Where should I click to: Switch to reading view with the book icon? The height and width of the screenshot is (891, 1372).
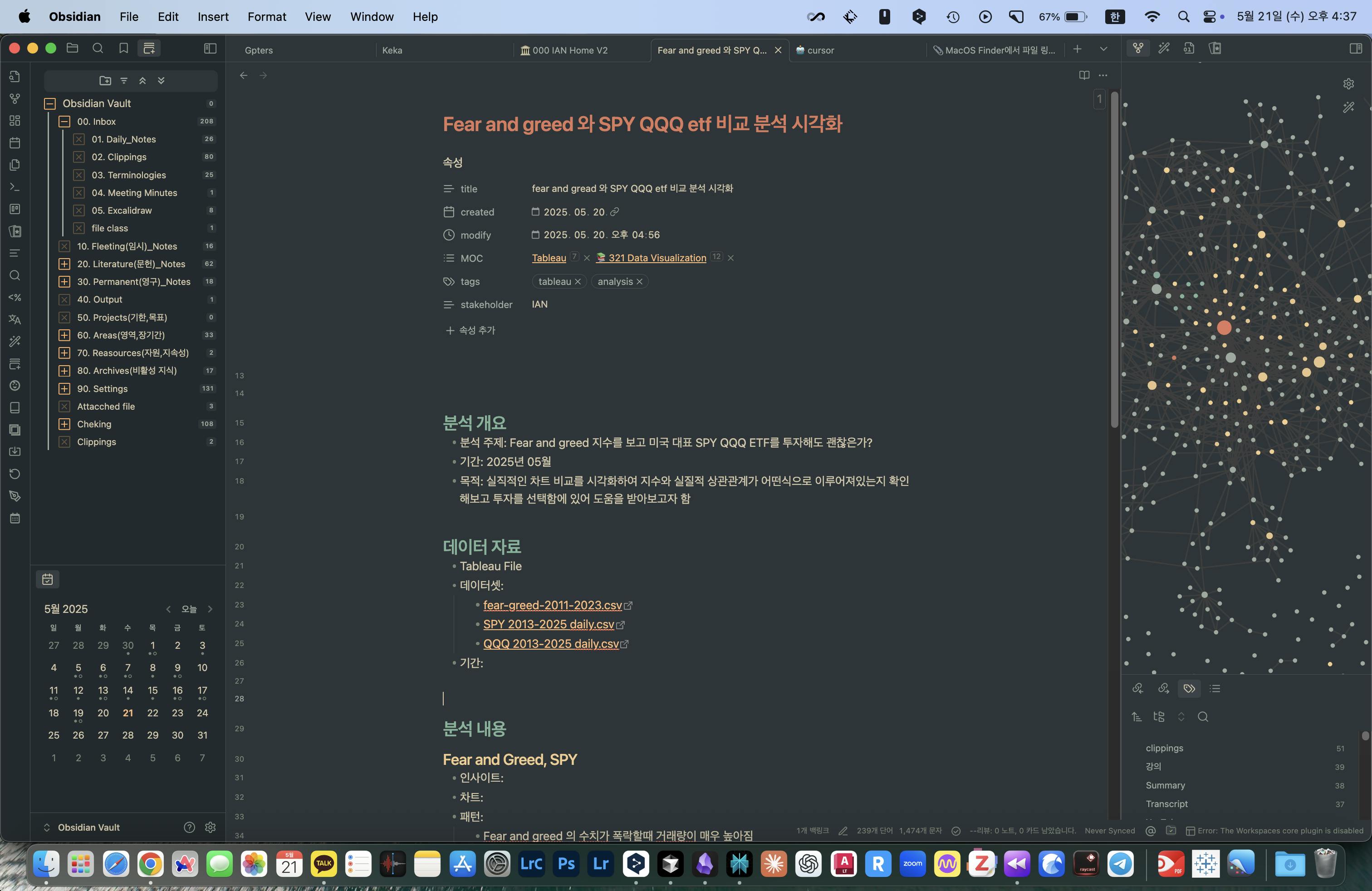tap(1084, 75)
